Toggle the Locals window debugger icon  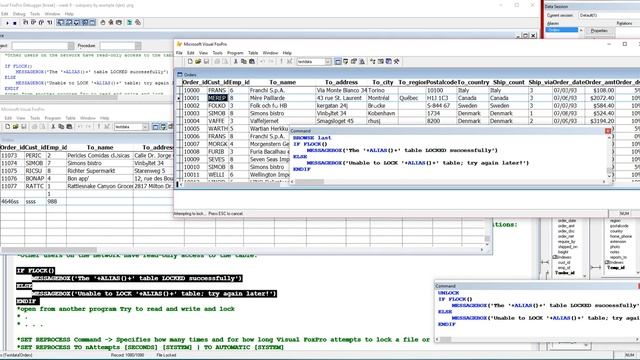76,23
